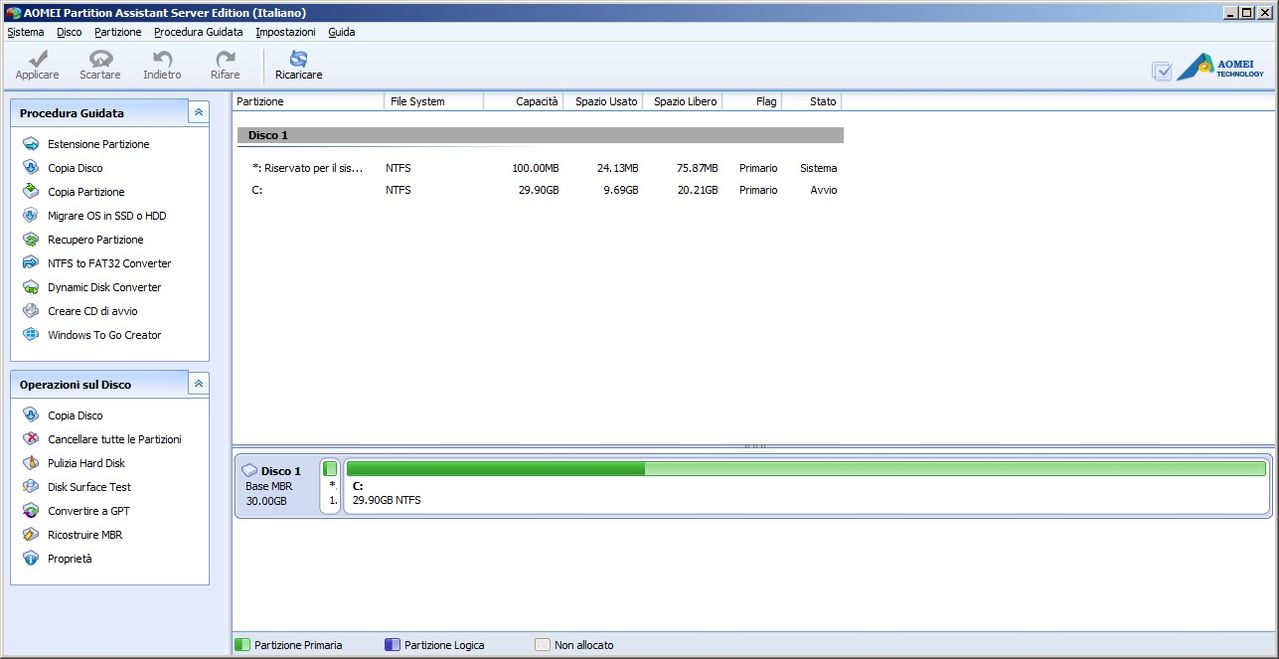This screenshot has width=1279, height=659.
Task: Open the Partizione menu
Action: [118, 32]
